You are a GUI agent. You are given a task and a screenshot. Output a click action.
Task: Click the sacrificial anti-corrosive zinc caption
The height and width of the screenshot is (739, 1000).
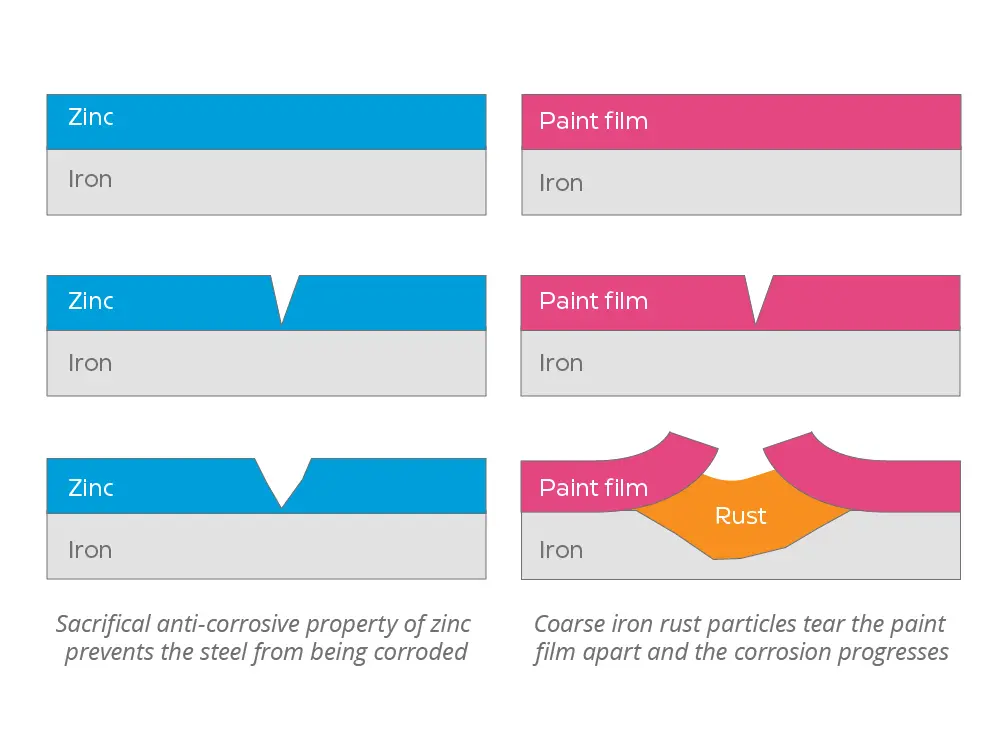(264, 638)
